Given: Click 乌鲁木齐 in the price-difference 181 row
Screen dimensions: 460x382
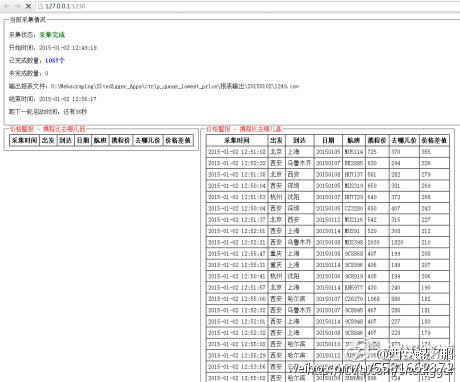Looking at the screenshot, I should (300, 310).
